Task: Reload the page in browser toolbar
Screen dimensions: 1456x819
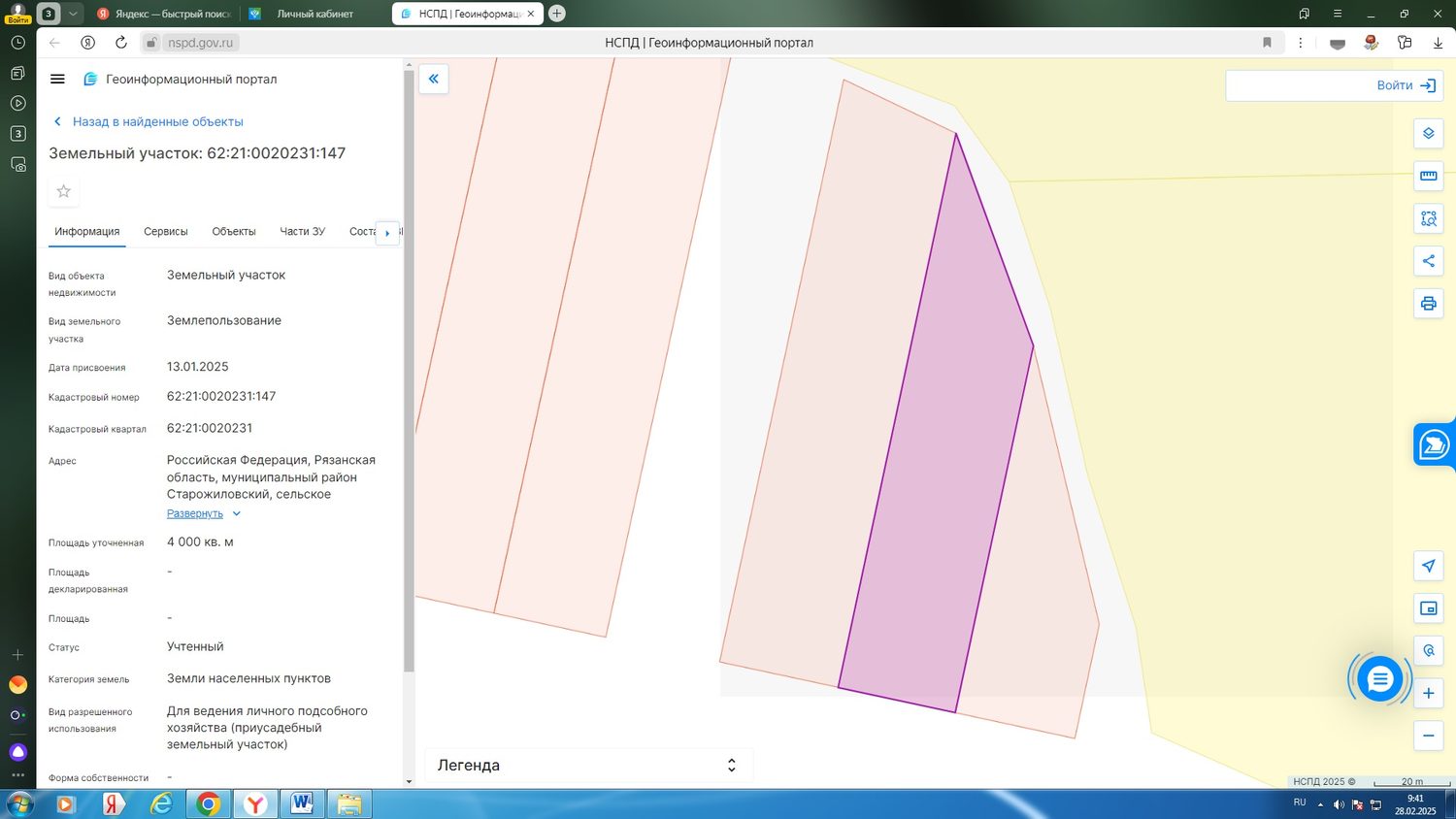Action: click(121, 43)
